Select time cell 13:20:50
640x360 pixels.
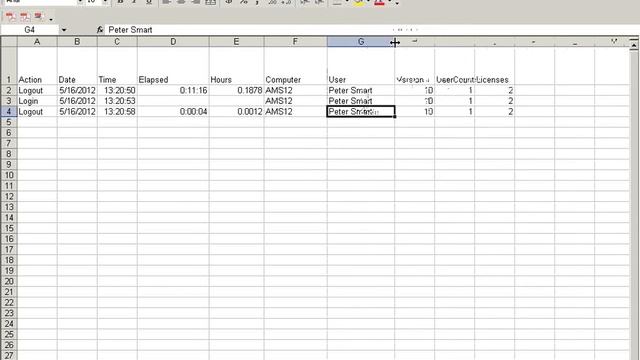(117, 90)
